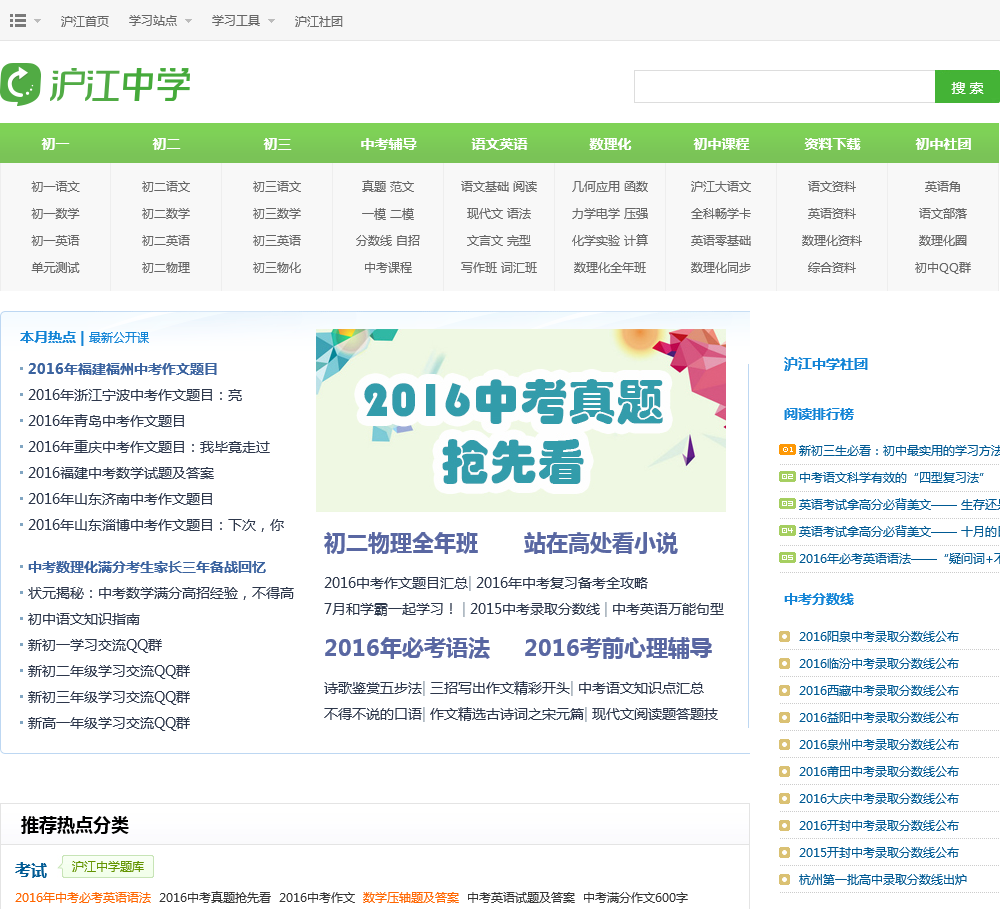Open 2016福建中考数学试题及答案 article
The width and height of the screenshot is (1000, 909).
[x=121, y=473]
